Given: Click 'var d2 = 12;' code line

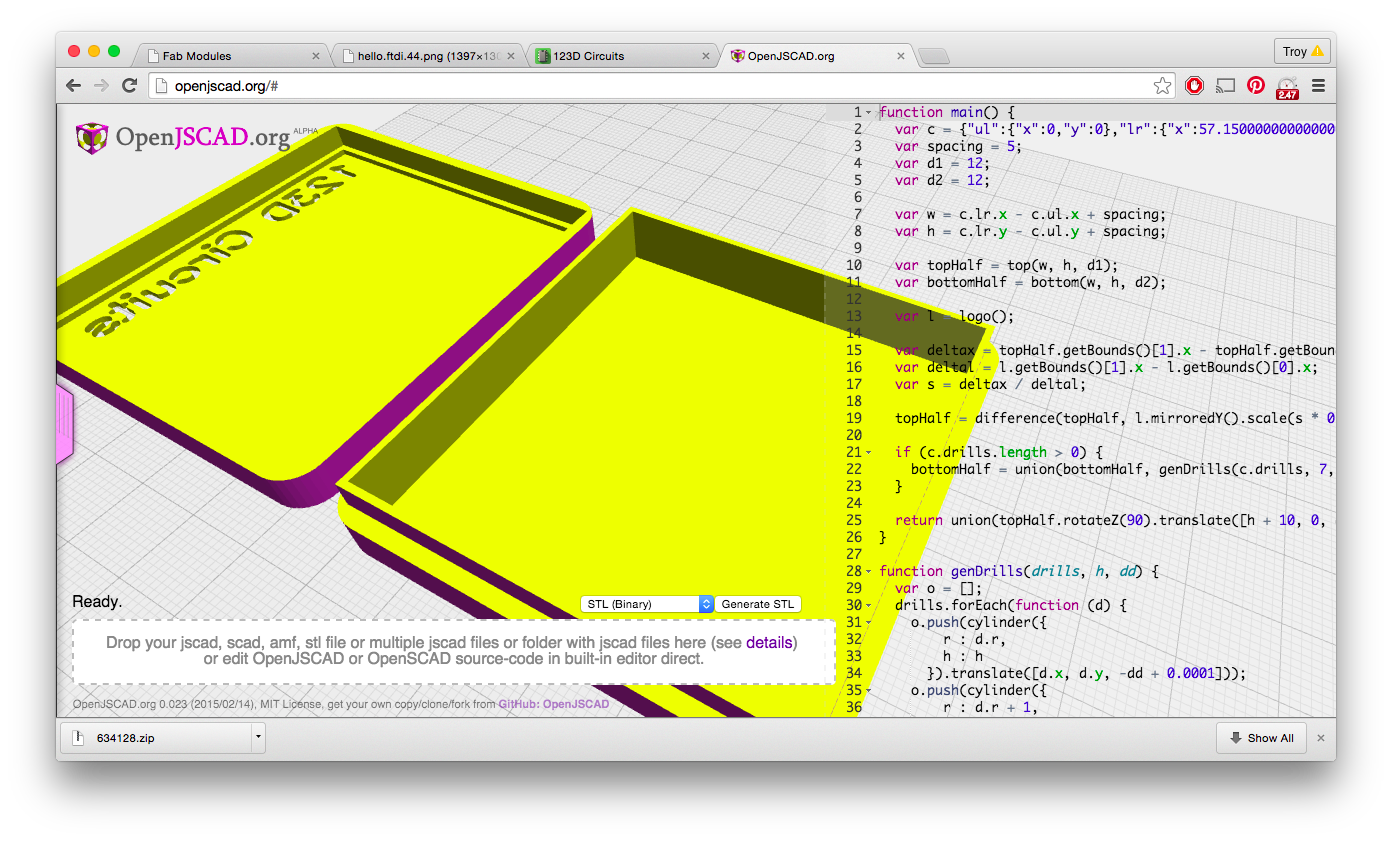Looking at the screenshot, I should tap(942, 180).
